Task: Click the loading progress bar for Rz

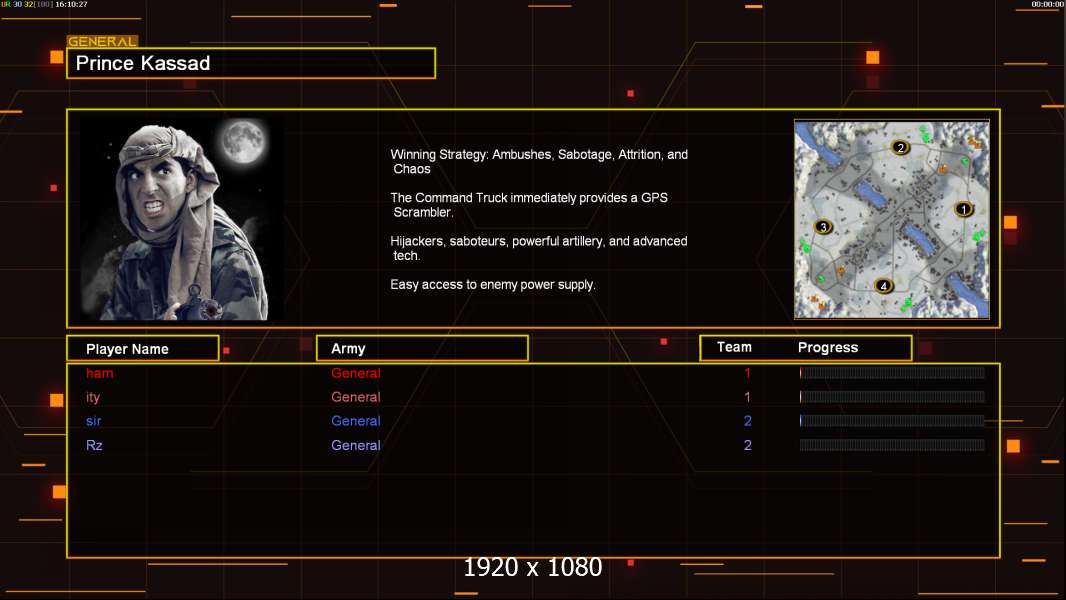Action: (x=892, y=445)
